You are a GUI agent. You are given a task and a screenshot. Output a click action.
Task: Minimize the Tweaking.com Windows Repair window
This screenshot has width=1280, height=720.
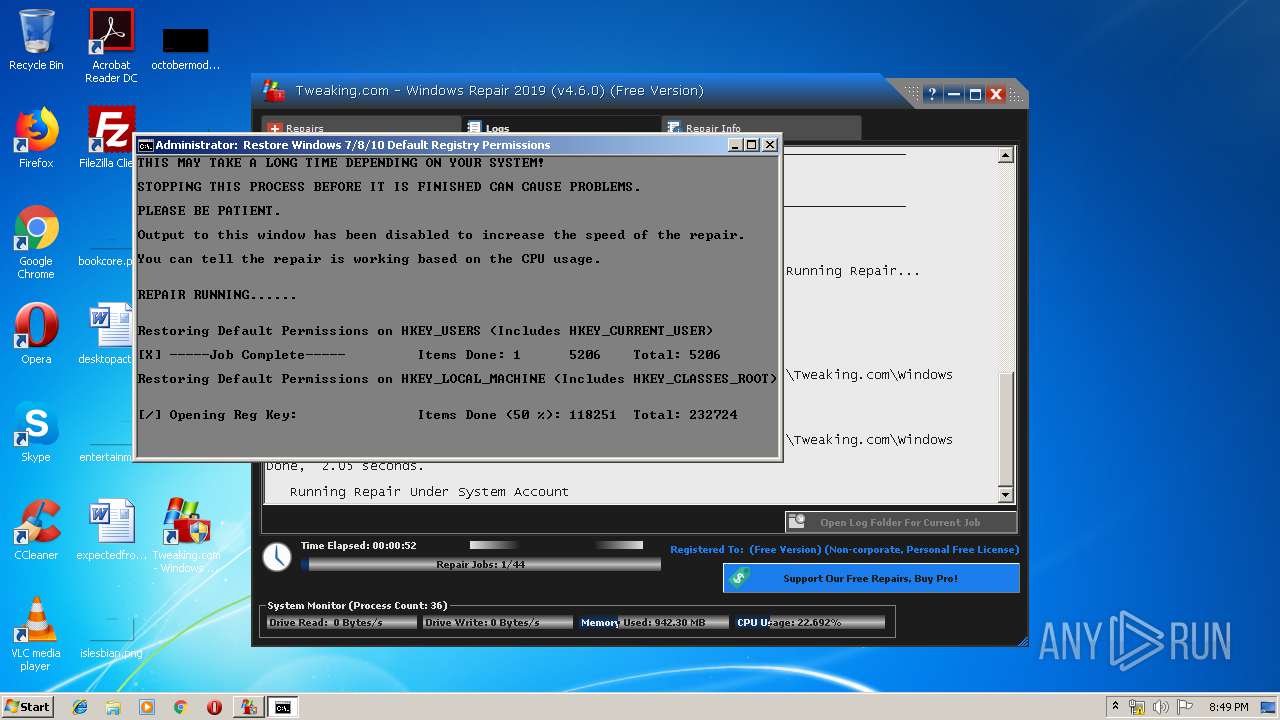pos(954,94)
